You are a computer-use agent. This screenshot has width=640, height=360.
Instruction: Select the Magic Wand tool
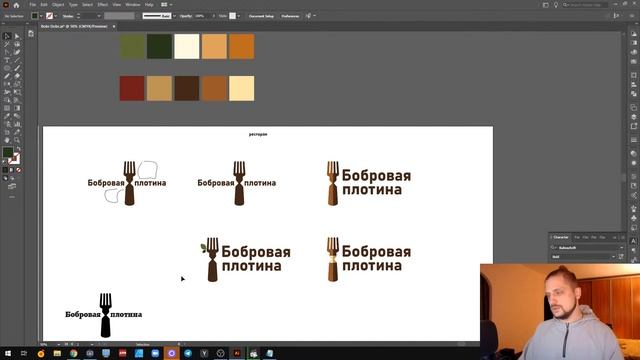coord(7,44)
